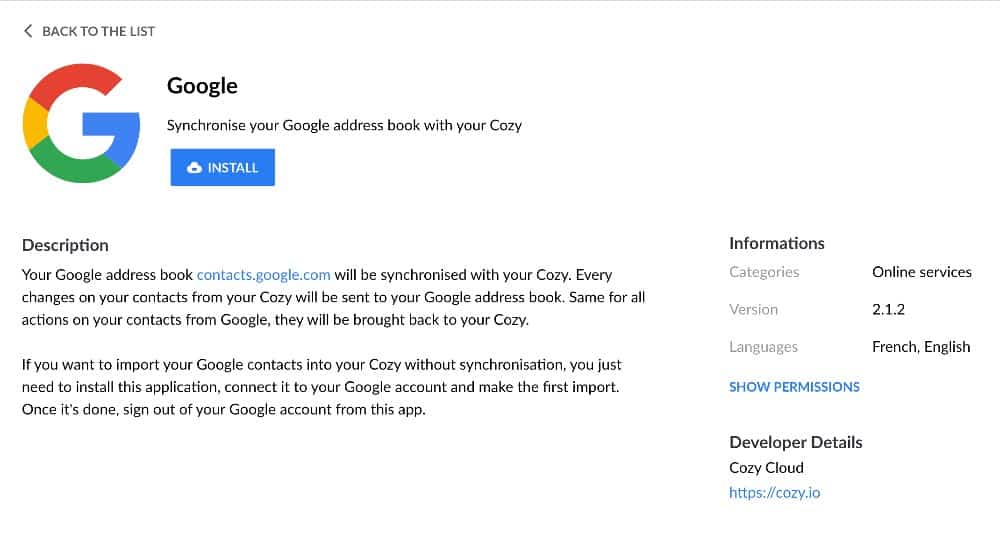The height and width of the screenshot is (556, 1000).
Task: Click the Developer Details heading
Action: [795, 443]
